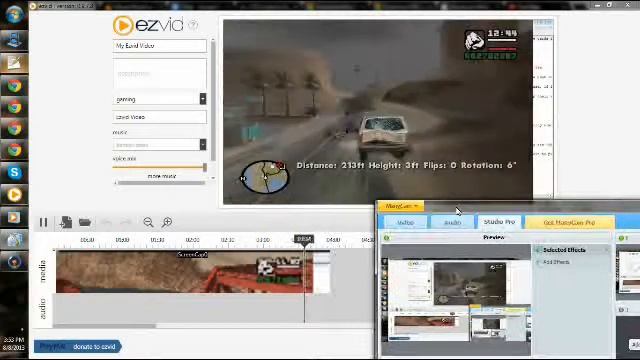This screenshot has height=360, width=640.
Task: Click the ManyCam preview video thumbnail
Action: point(456,300)
